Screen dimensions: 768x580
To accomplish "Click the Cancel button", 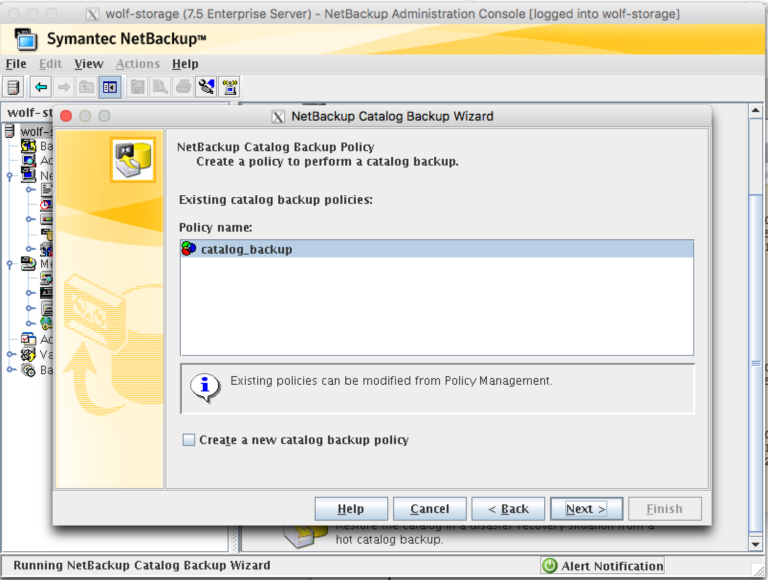I will pyautogui.click(x=430, y=509).
